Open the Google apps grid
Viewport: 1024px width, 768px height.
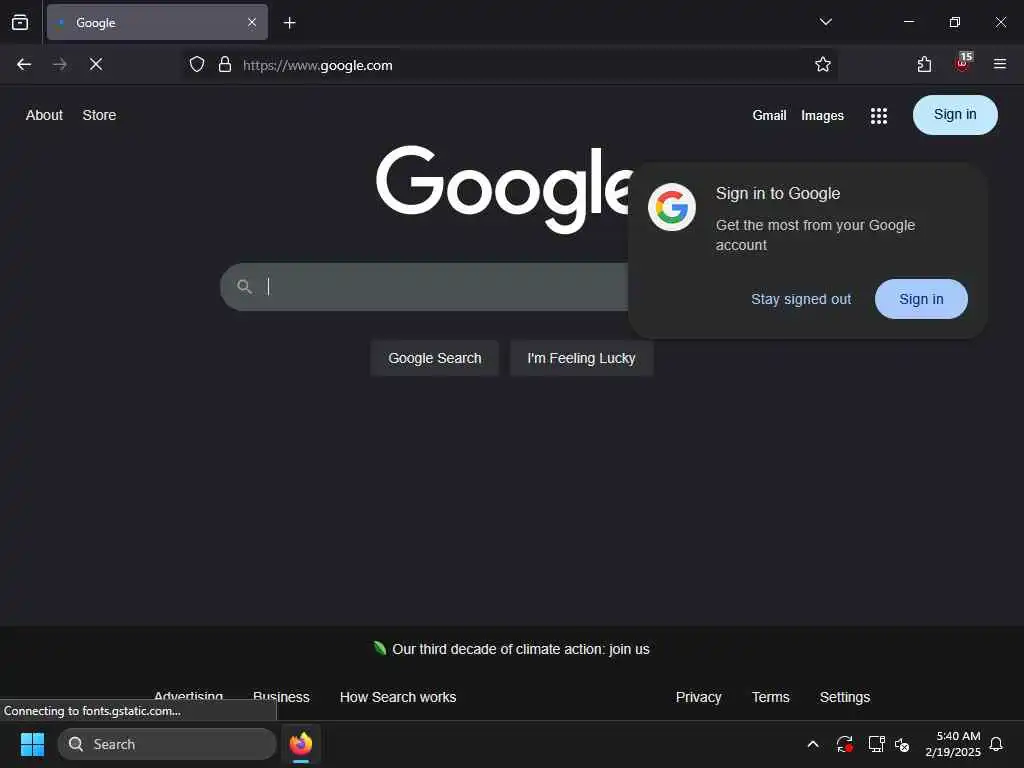point(879,116)
